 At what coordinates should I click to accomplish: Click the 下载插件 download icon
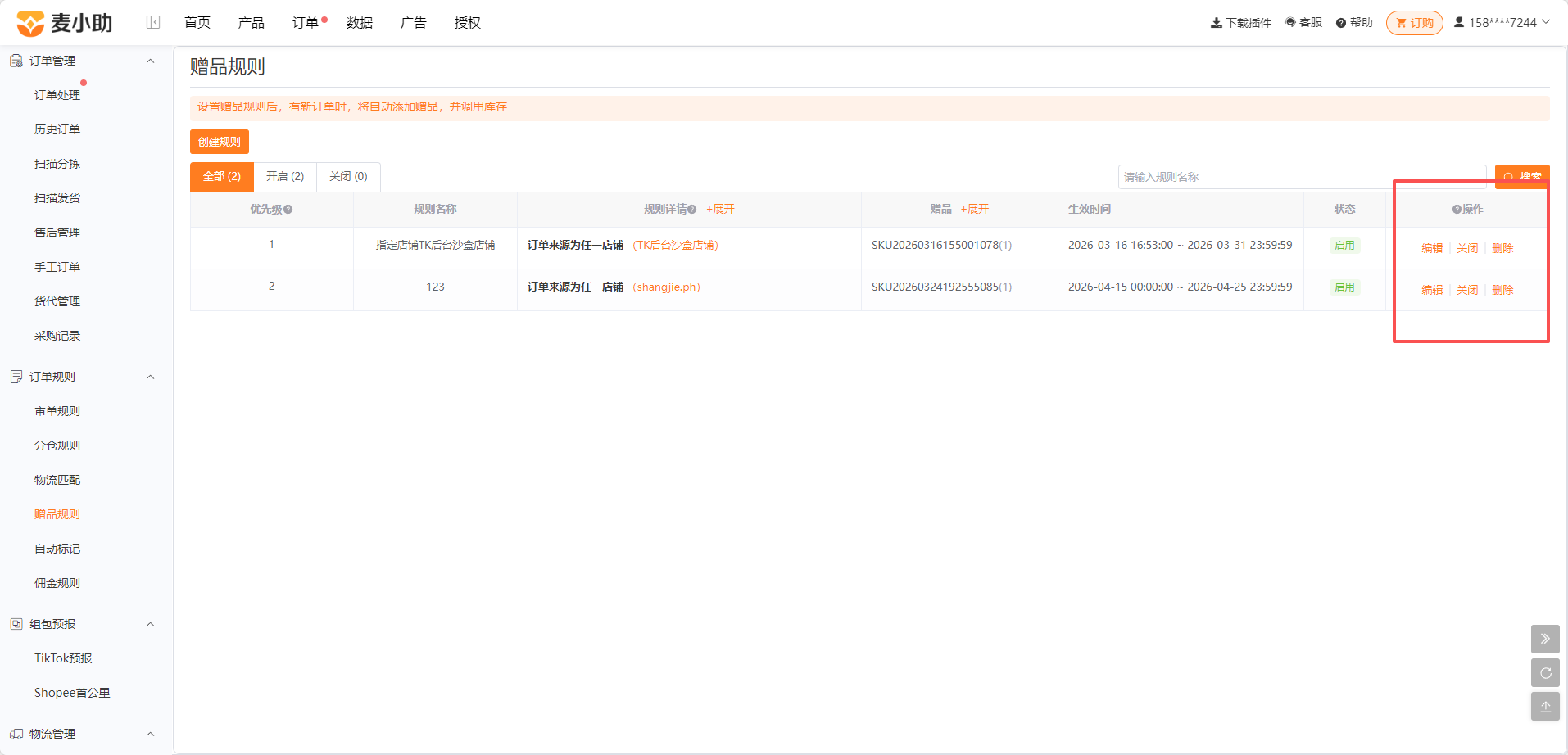(1217, 23)
